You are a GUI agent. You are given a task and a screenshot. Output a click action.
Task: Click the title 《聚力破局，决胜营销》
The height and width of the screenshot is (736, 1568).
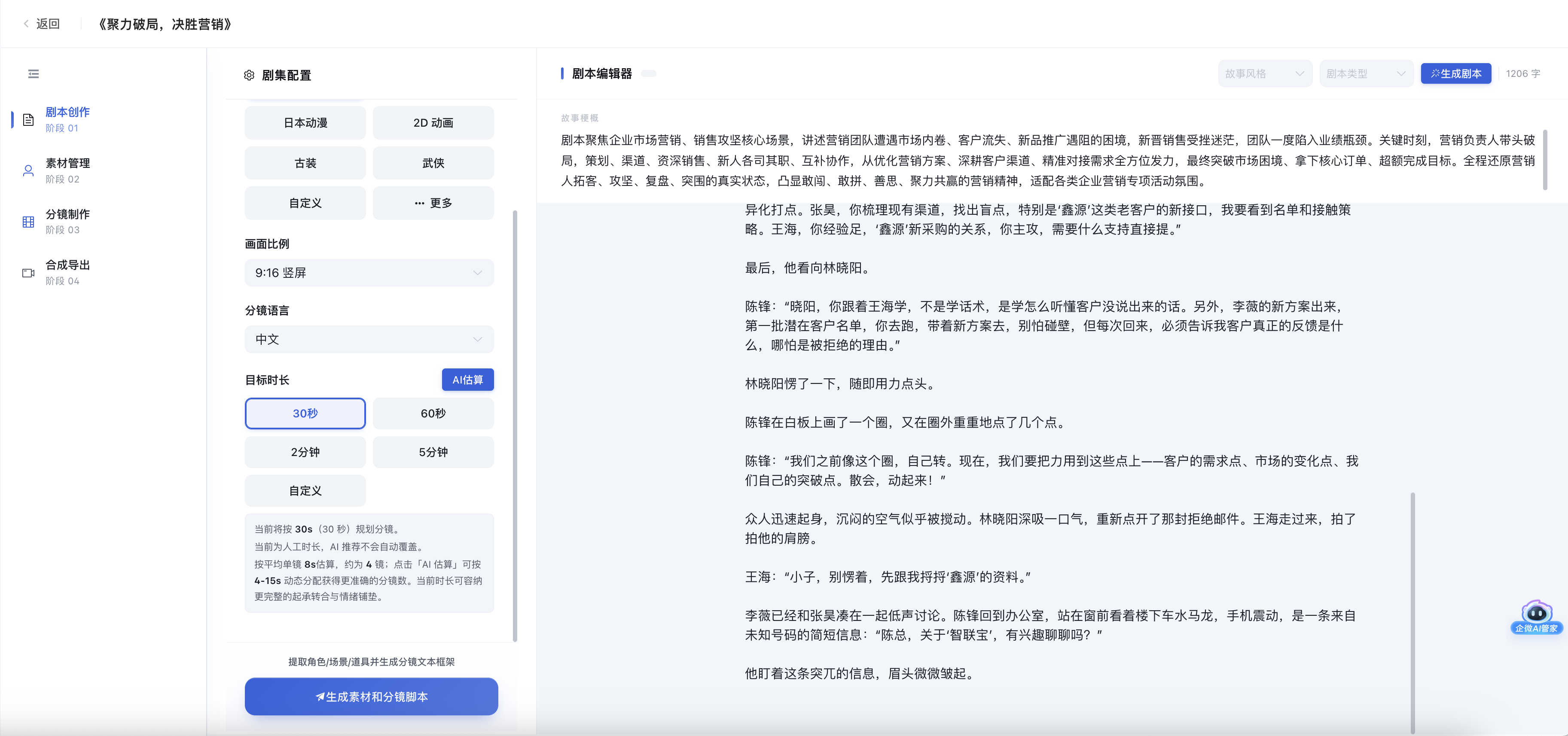click(165, 24)
